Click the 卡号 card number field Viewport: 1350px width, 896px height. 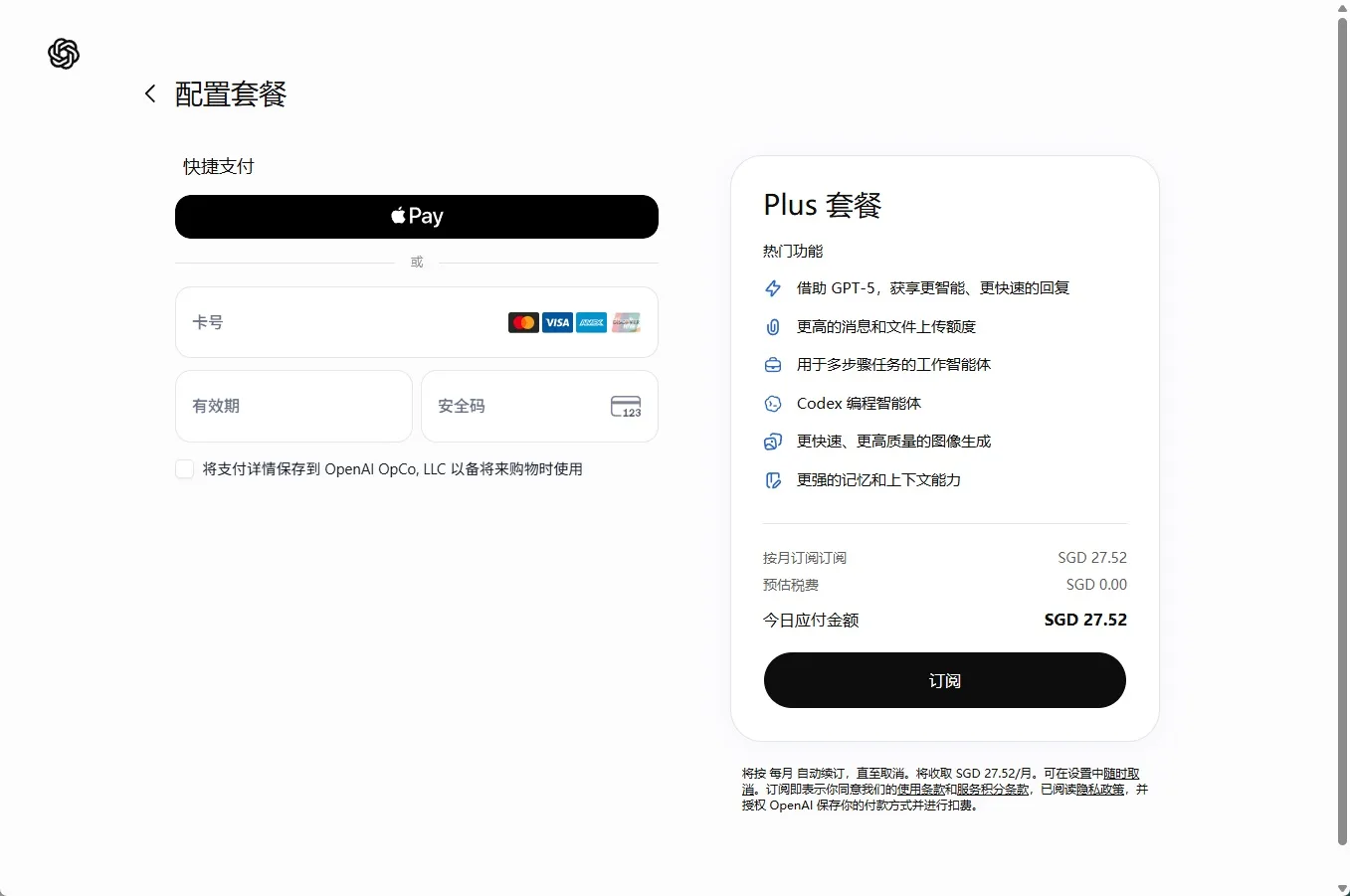[417, 322]
